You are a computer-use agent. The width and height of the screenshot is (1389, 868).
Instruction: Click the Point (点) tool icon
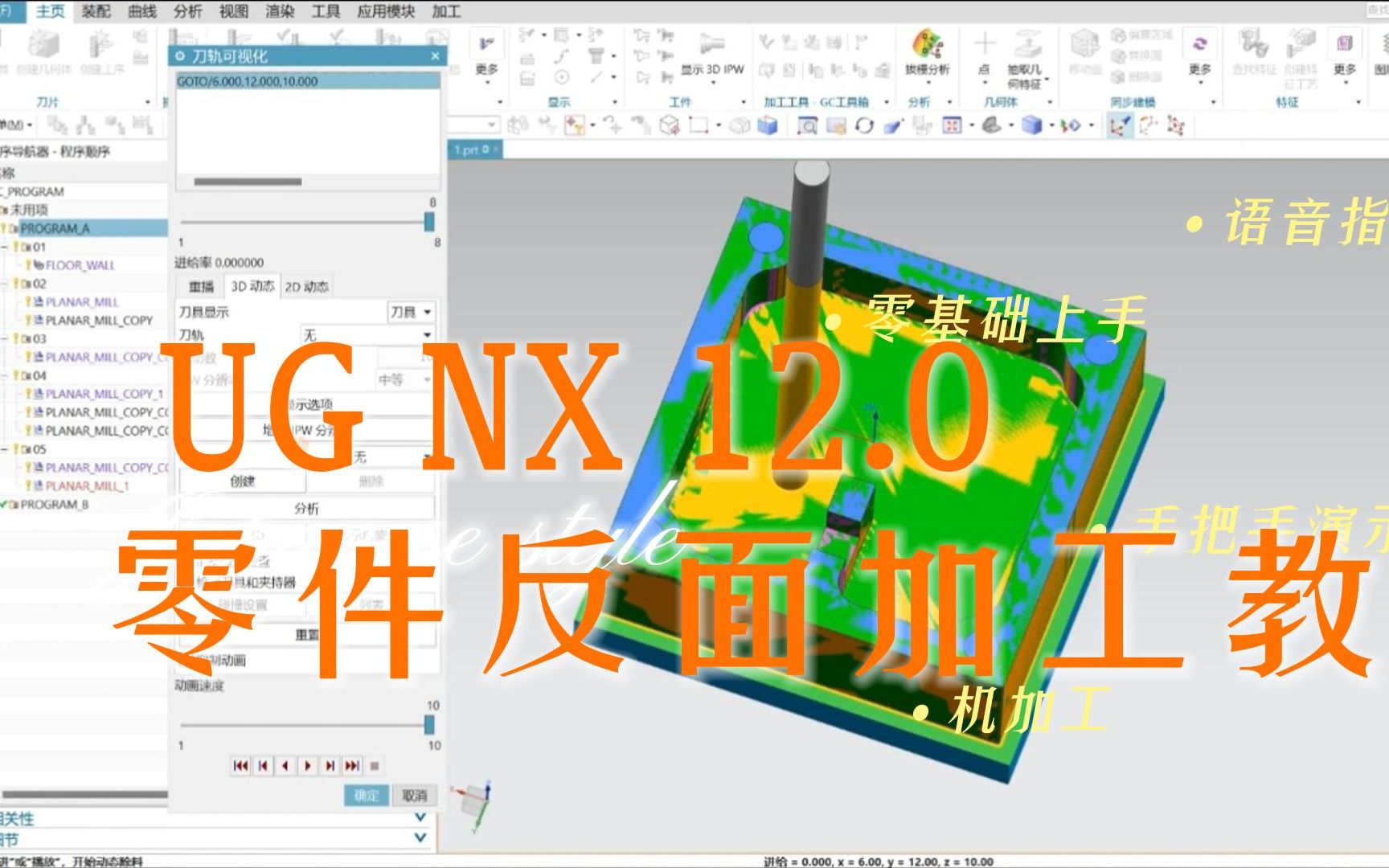[984, 43]
